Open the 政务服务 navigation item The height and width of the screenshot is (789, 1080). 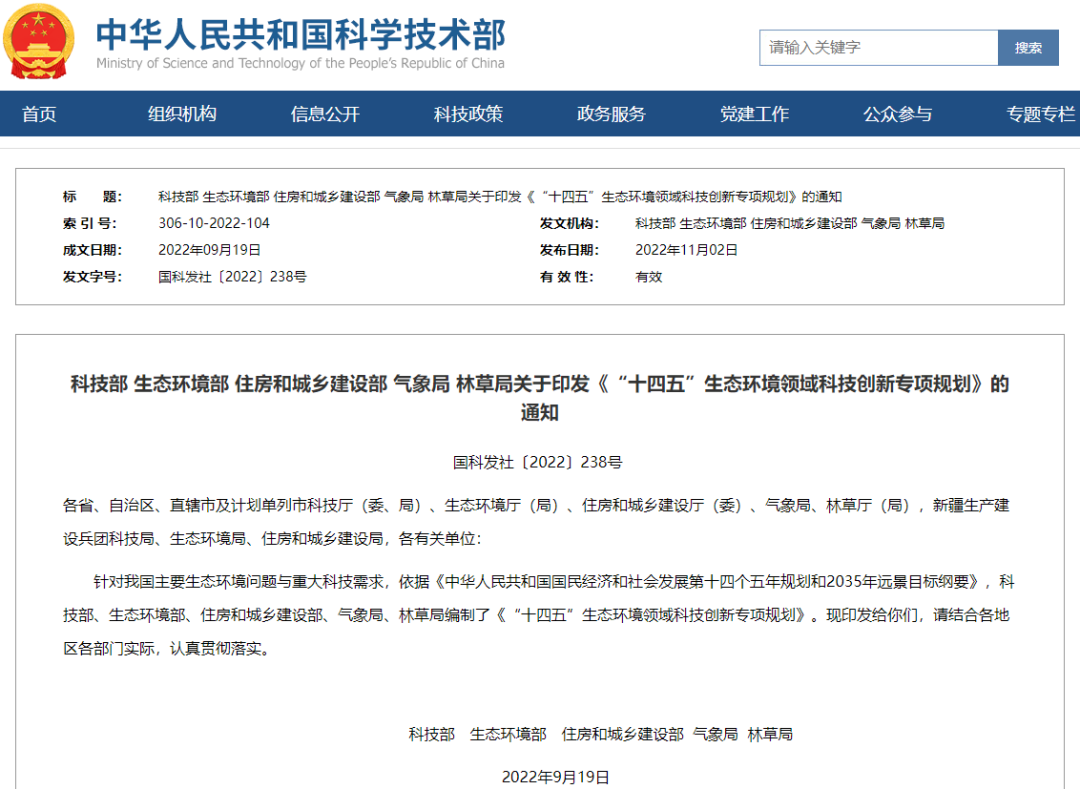pos(611,114)
